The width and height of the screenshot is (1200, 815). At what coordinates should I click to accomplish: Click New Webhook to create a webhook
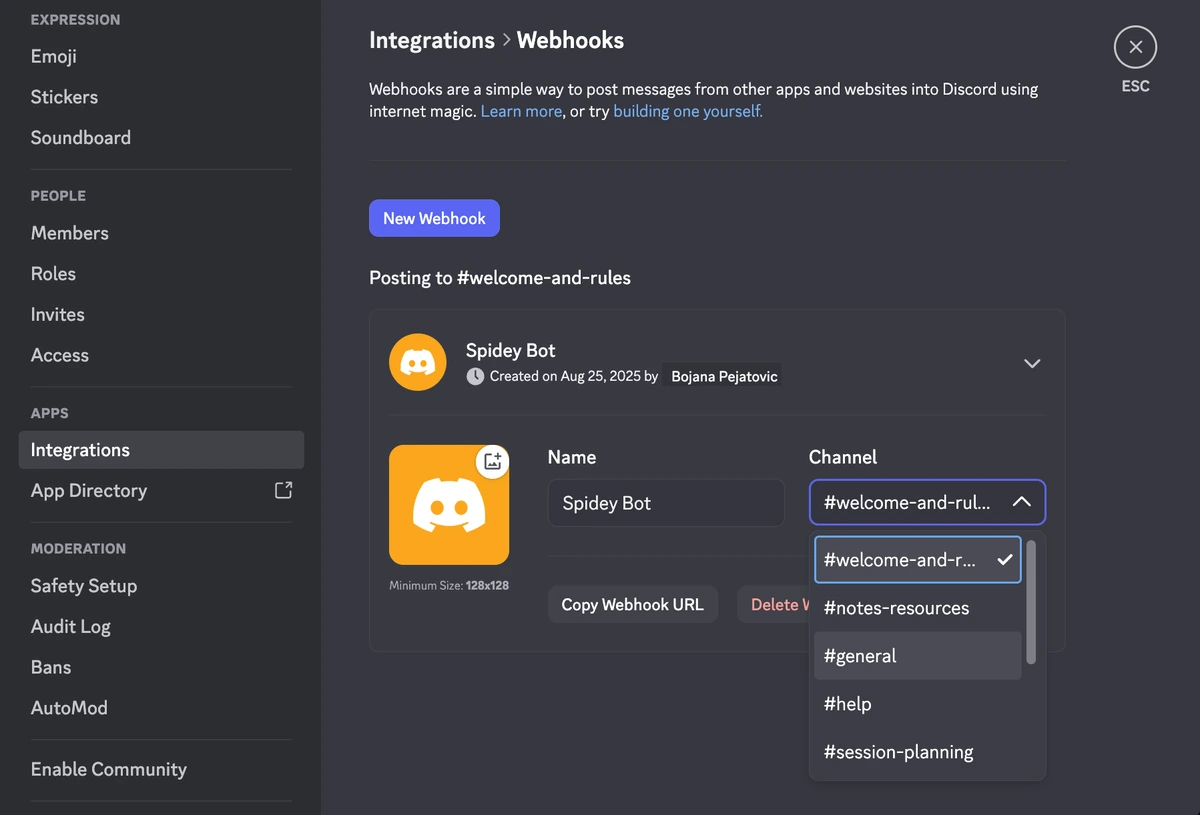point(434,217)
